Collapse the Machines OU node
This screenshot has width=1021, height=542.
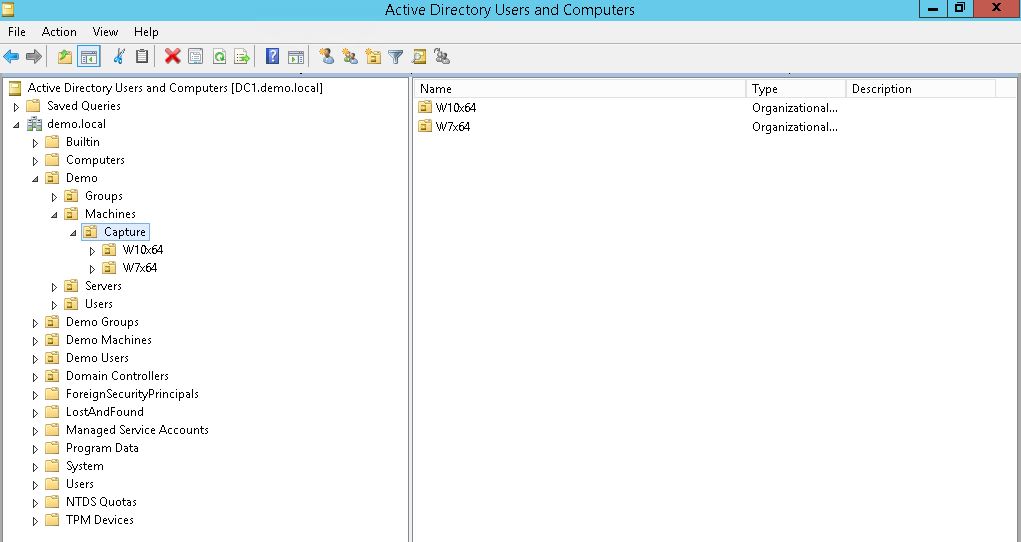54,214
